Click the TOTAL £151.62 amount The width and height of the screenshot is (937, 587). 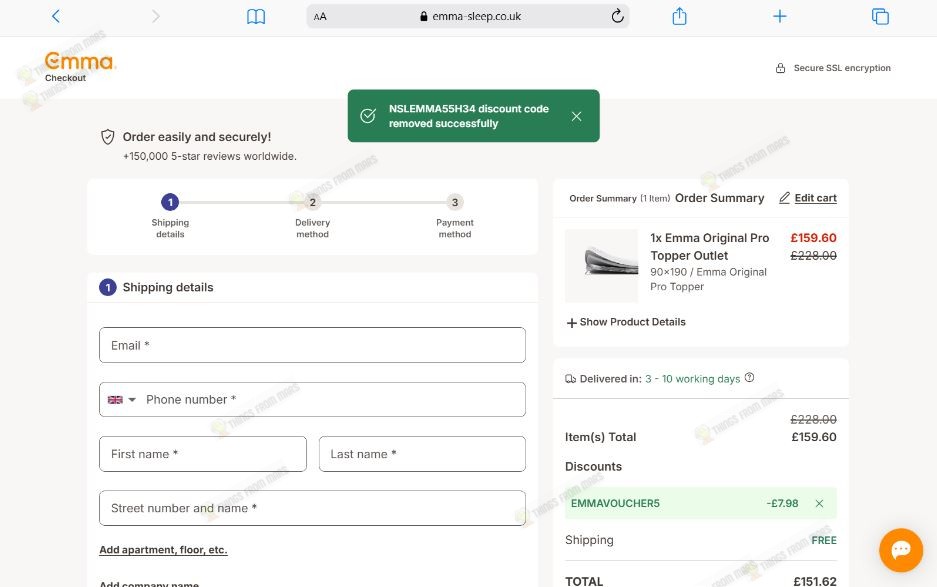(815, 581)
